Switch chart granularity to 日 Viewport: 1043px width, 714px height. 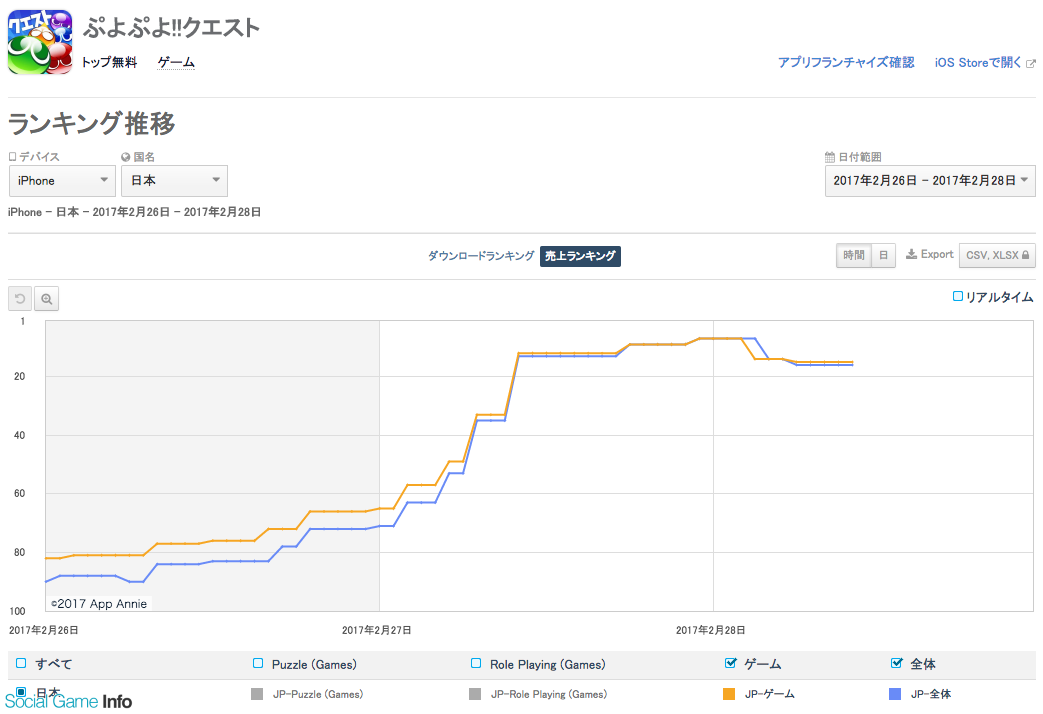coord(883,255)
